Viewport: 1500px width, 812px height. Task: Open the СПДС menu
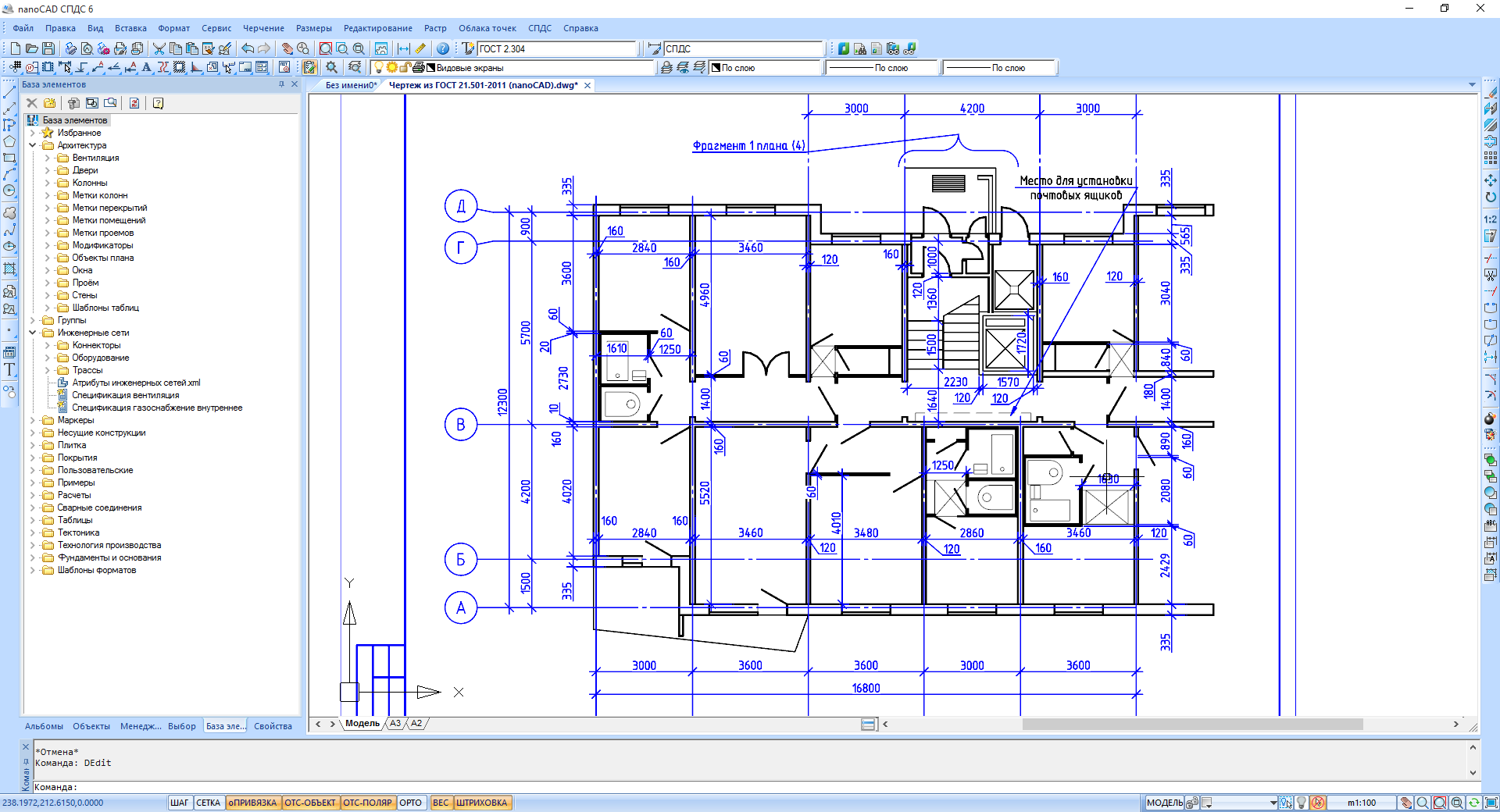[539, 28]
